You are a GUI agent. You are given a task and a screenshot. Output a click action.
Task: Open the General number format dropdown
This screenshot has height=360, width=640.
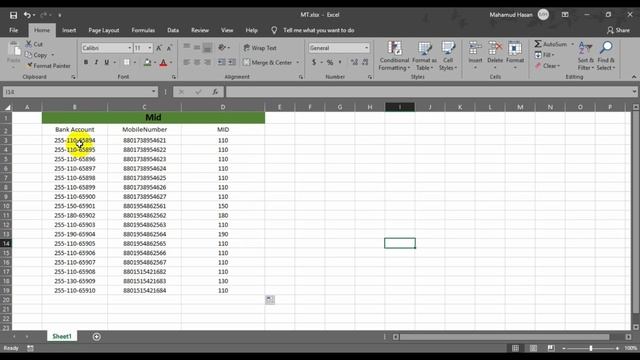[366, 48]
